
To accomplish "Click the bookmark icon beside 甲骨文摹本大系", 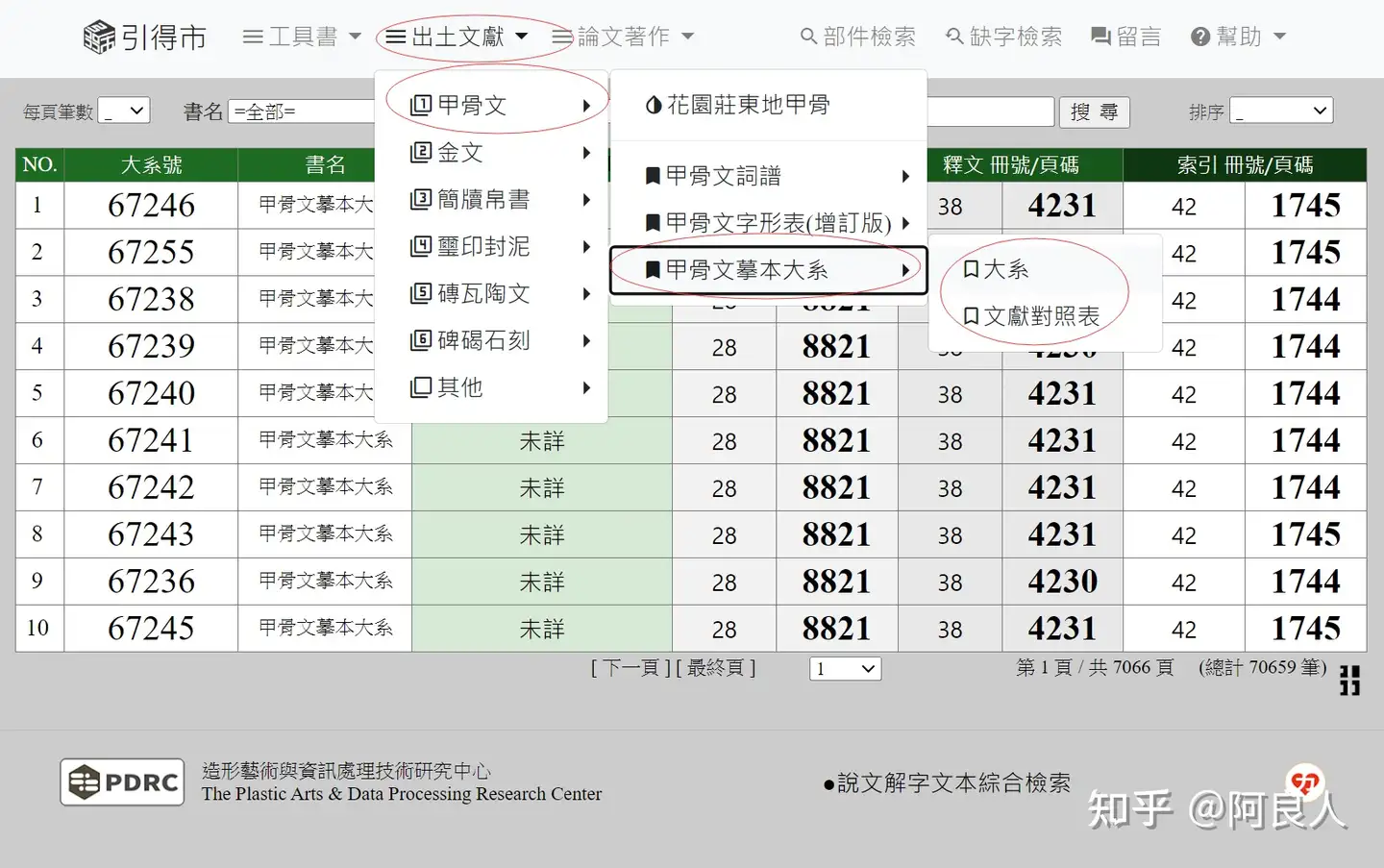I will pyautogui.click(x=653, y=270).
